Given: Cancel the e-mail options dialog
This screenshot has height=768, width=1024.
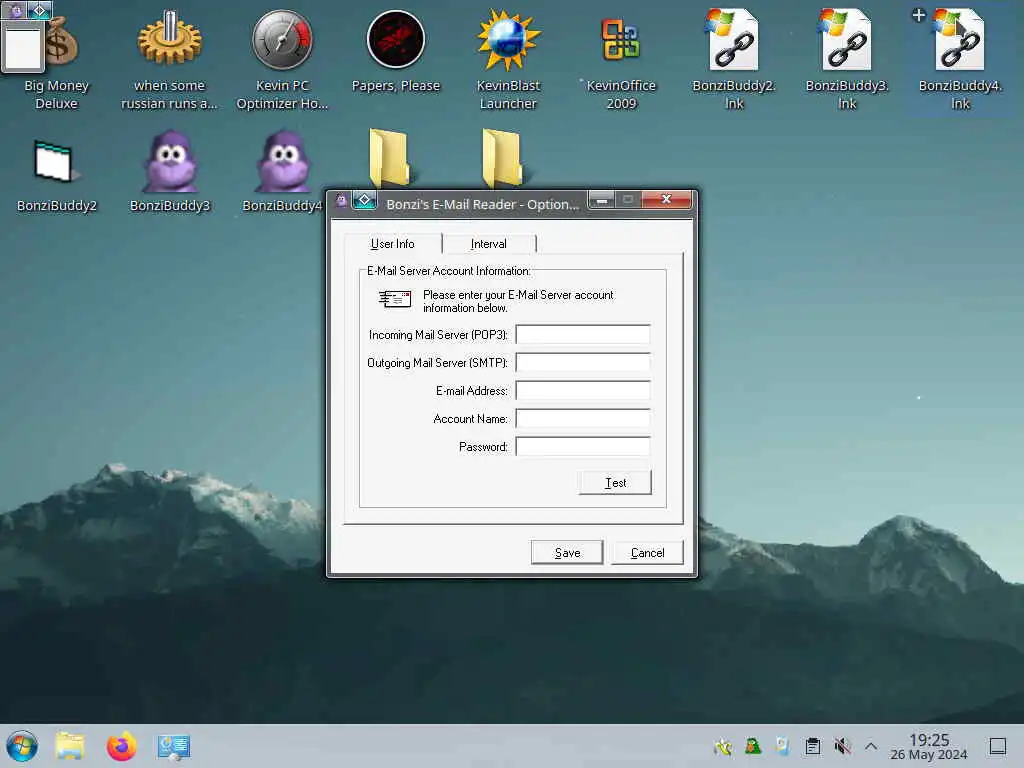Looking at the screenshot, I should coord(647,552).
